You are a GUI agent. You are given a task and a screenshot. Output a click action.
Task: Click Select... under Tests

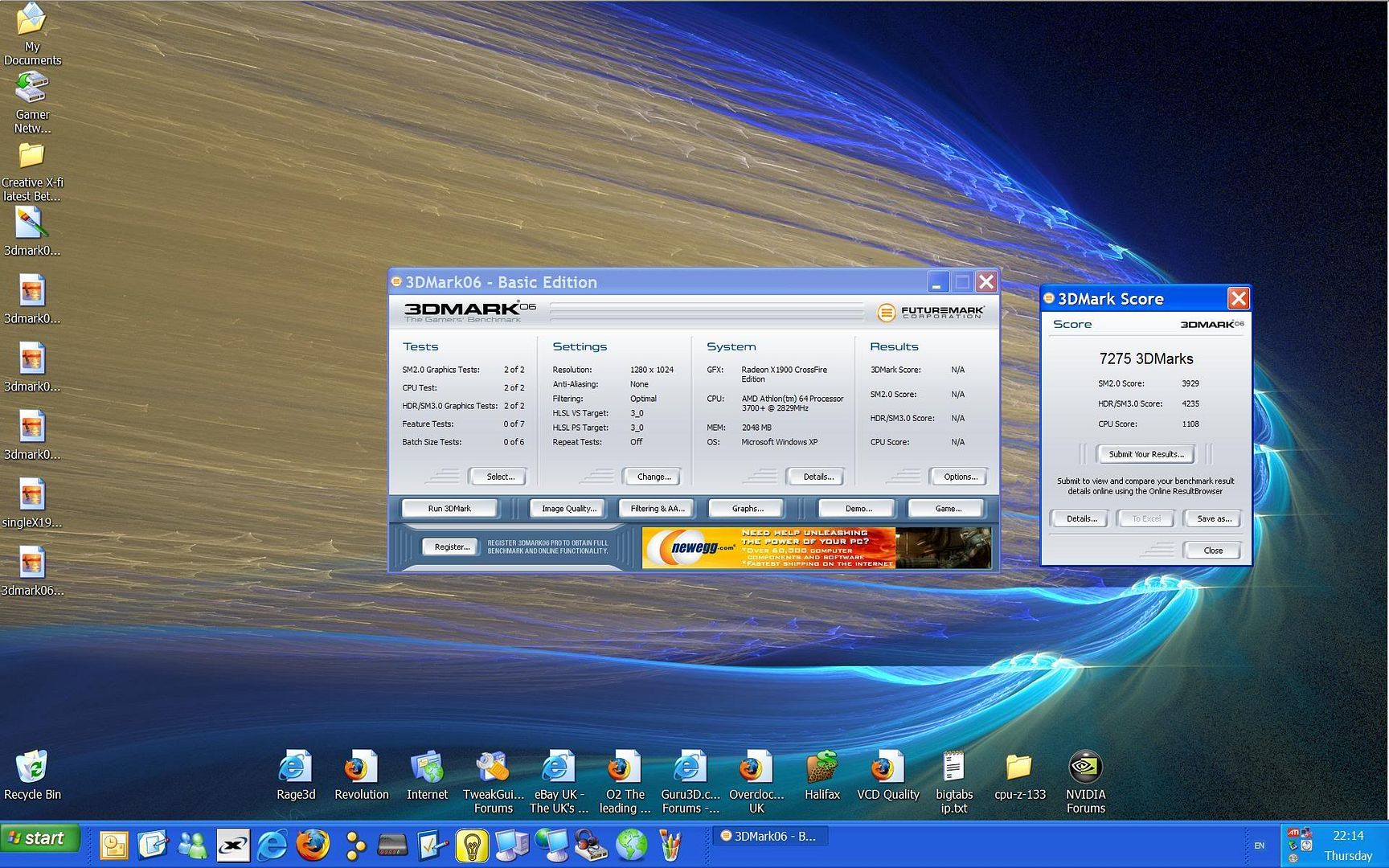(499, 477)
